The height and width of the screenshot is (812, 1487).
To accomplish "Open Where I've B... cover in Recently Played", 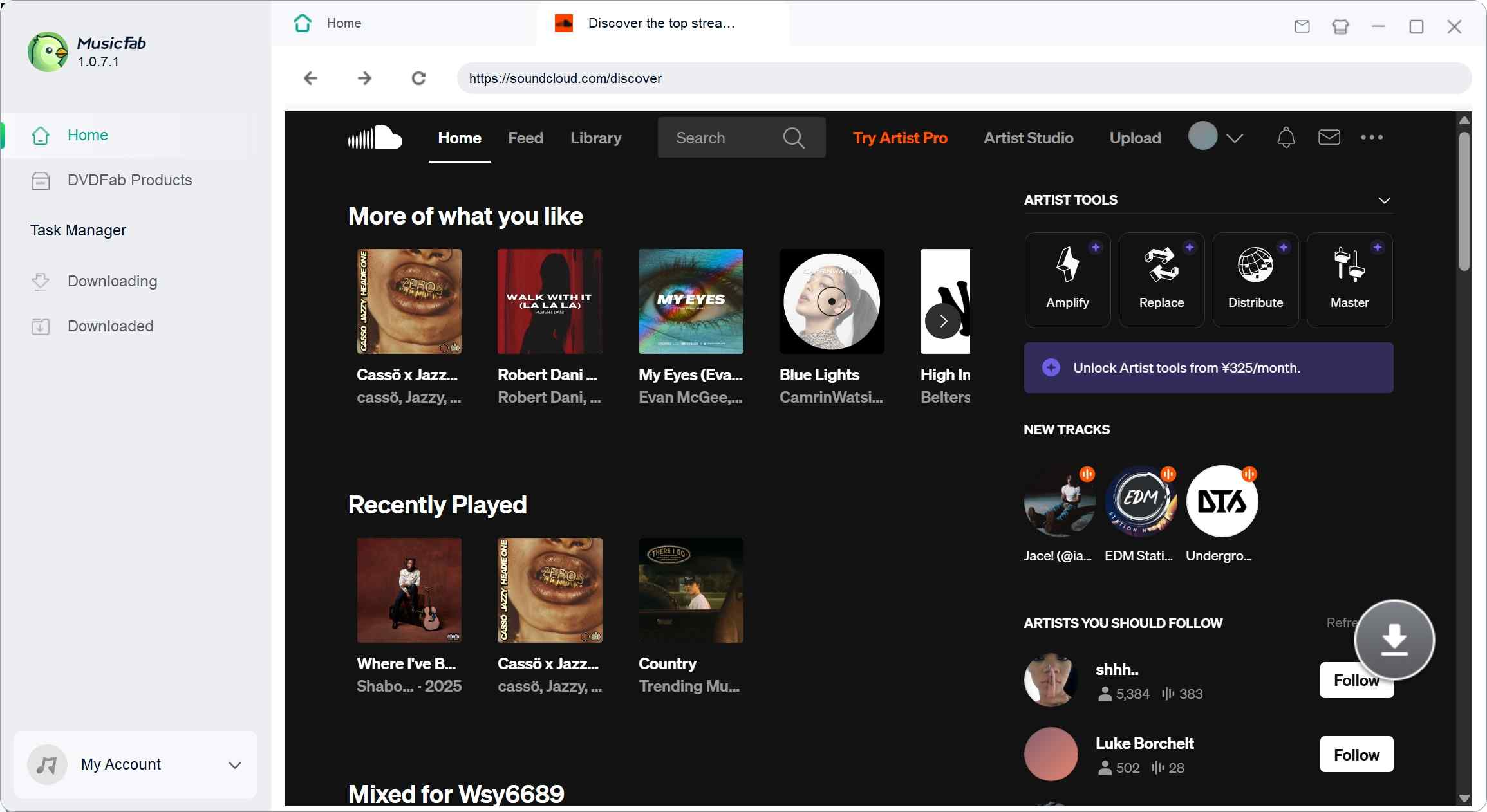I will click(409, 590).
